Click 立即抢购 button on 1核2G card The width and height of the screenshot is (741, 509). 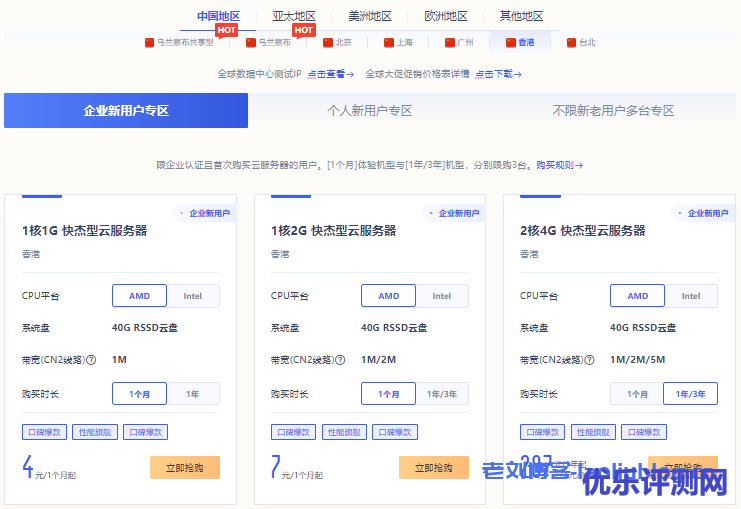(433, 467)
